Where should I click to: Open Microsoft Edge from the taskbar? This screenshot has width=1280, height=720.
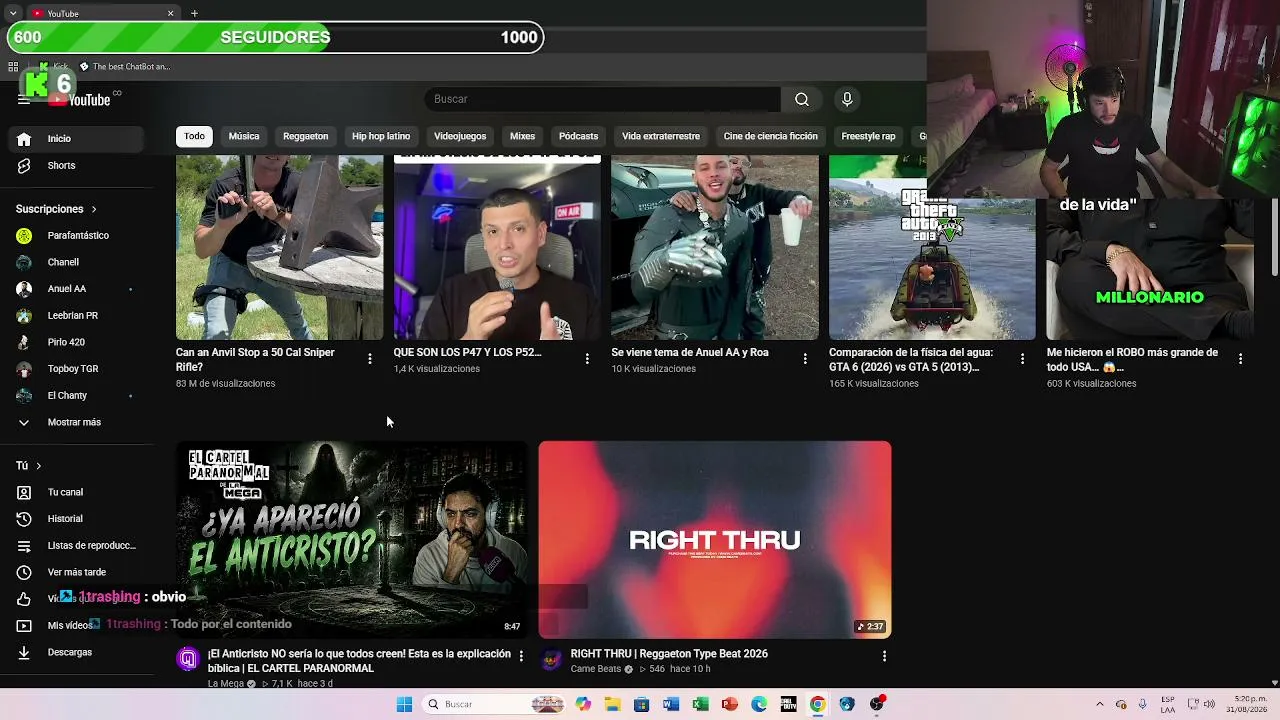click(759, 704)
